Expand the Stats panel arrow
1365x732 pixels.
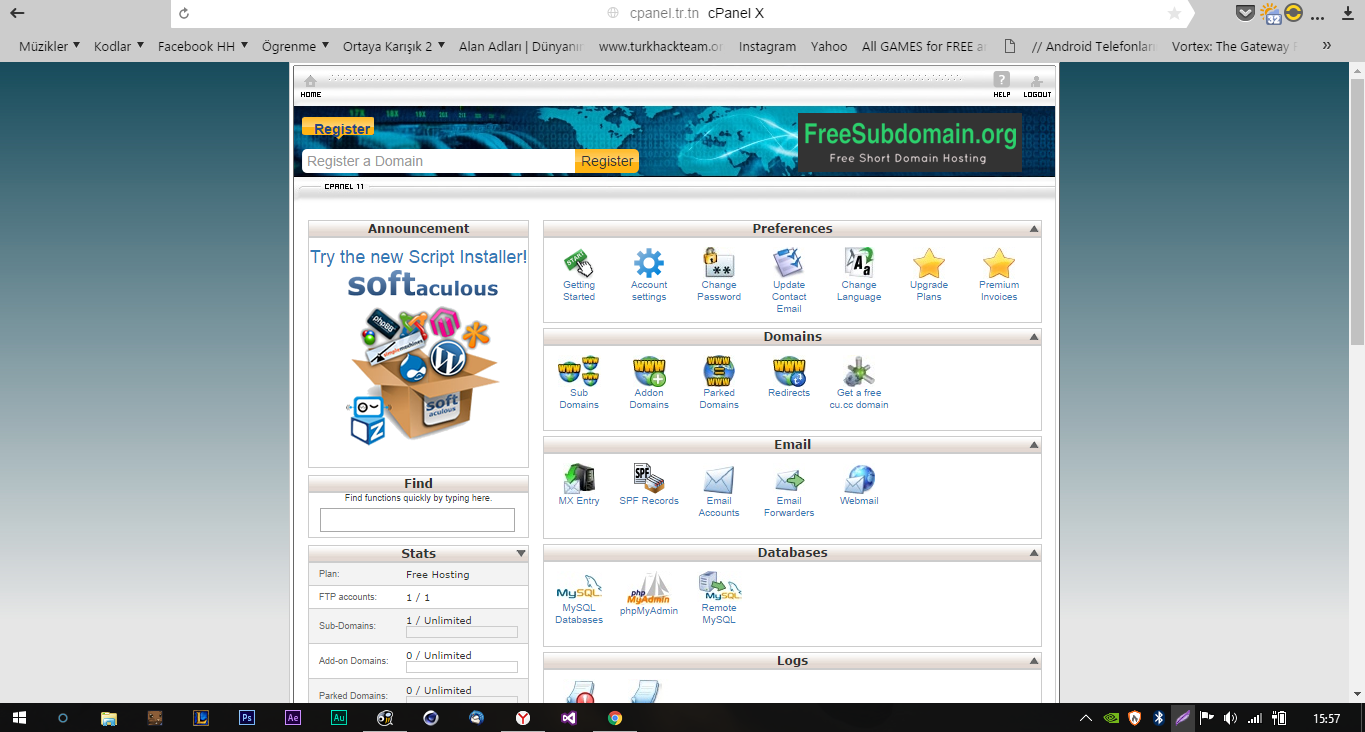click(520, 553)
